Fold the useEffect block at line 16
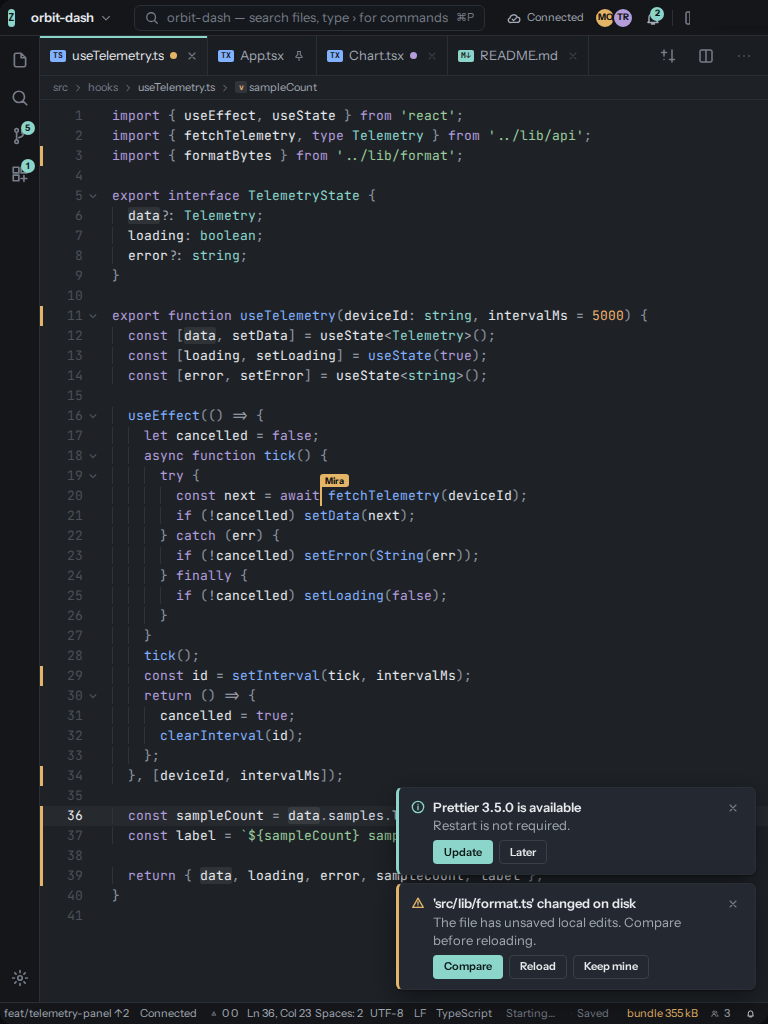 [x=93, y=416]
